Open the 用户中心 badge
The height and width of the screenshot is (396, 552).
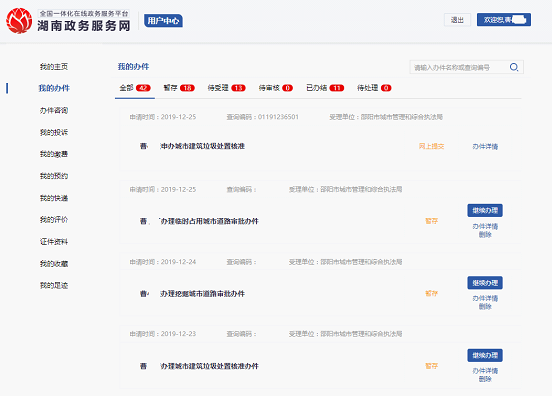(163, 21)
